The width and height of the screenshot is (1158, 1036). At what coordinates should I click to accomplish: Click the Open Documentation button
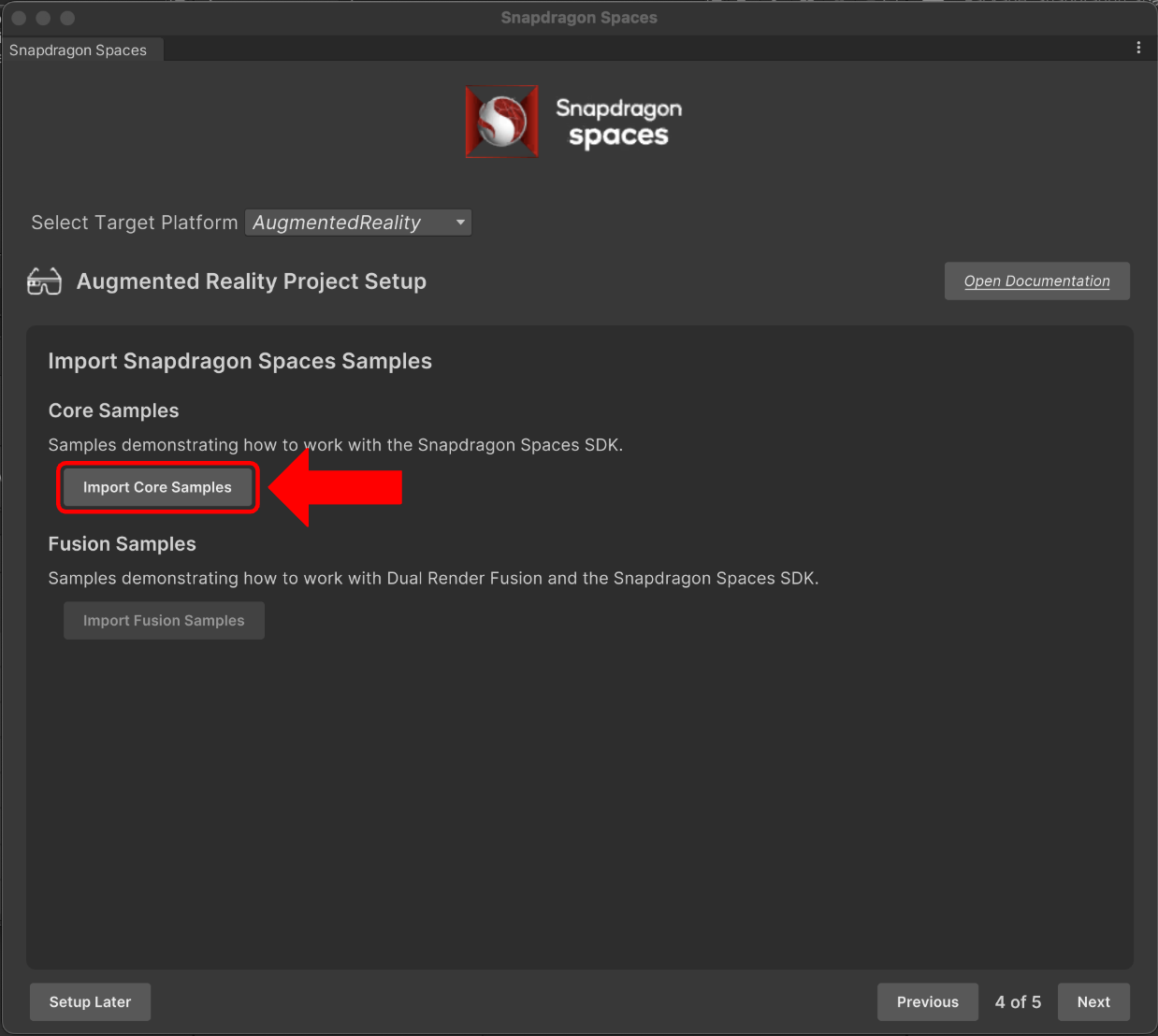1036,281
